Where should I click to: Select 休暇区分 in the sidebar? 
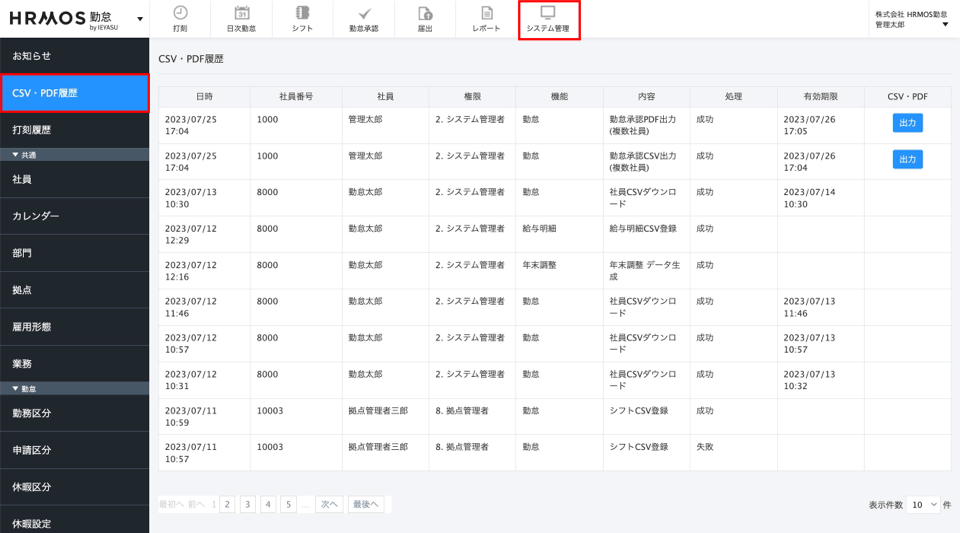[74, 487]
